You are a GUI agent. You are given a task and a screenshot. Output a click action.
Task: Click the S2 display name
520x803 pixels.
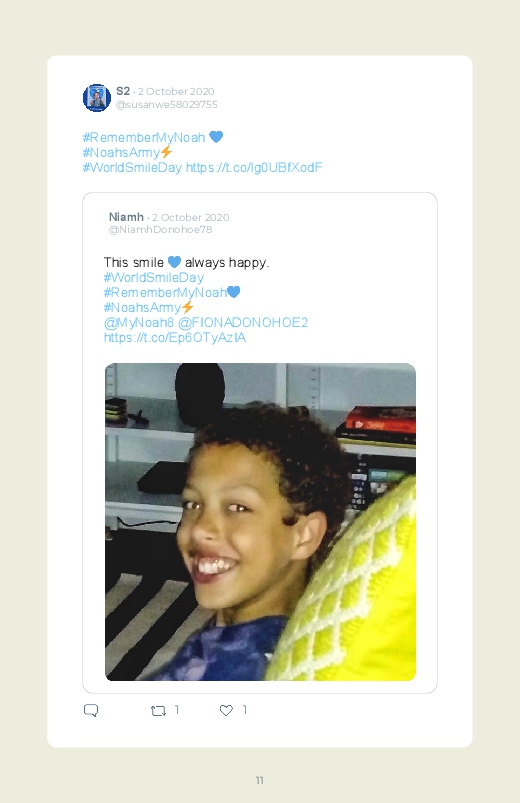click(x=123, y=91)
